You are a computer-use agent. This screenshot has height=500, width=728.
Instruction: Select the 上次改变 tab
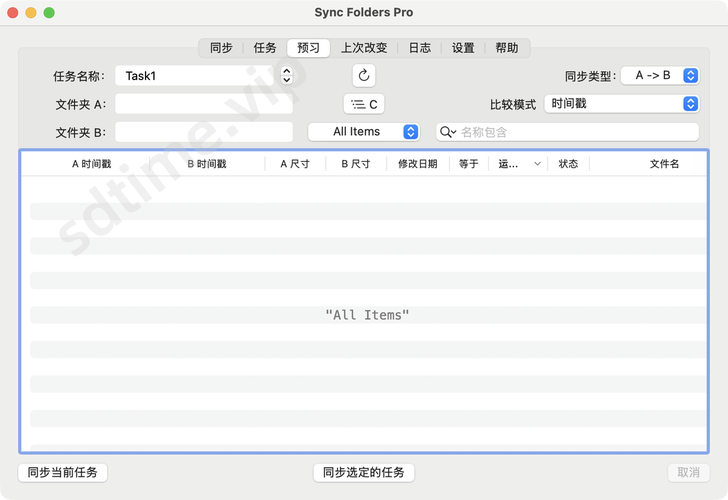[364, 48]
